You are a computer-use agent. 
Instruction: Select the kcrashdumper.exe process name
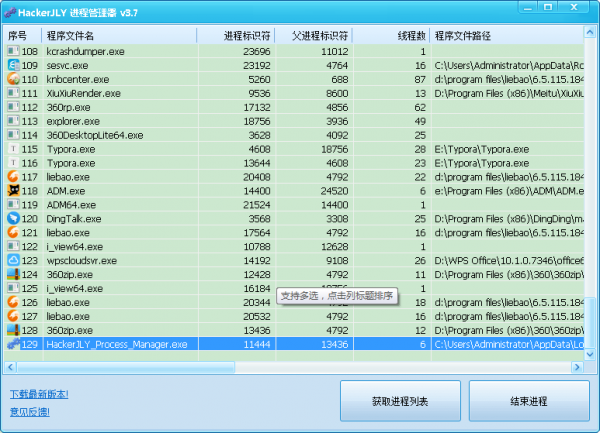pos(85,51)
